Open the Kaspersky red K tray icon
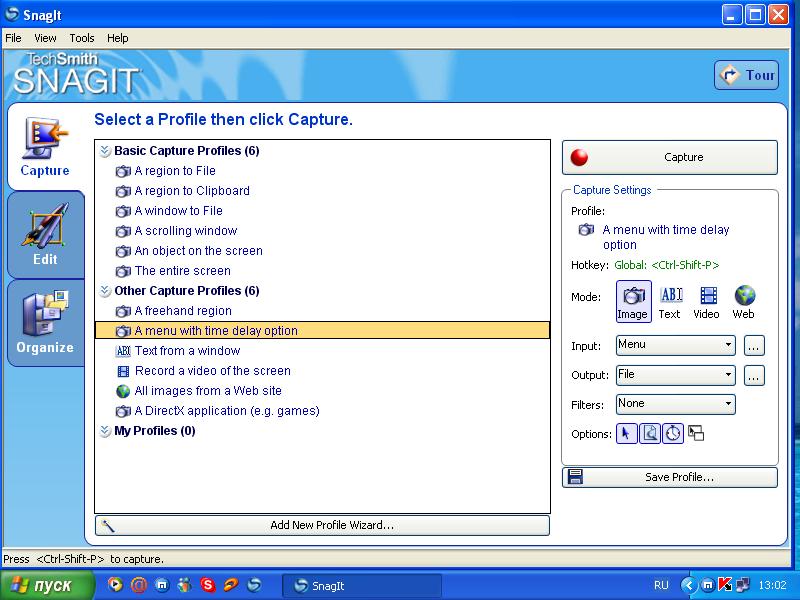800x600 pixels. coord(725,585)
